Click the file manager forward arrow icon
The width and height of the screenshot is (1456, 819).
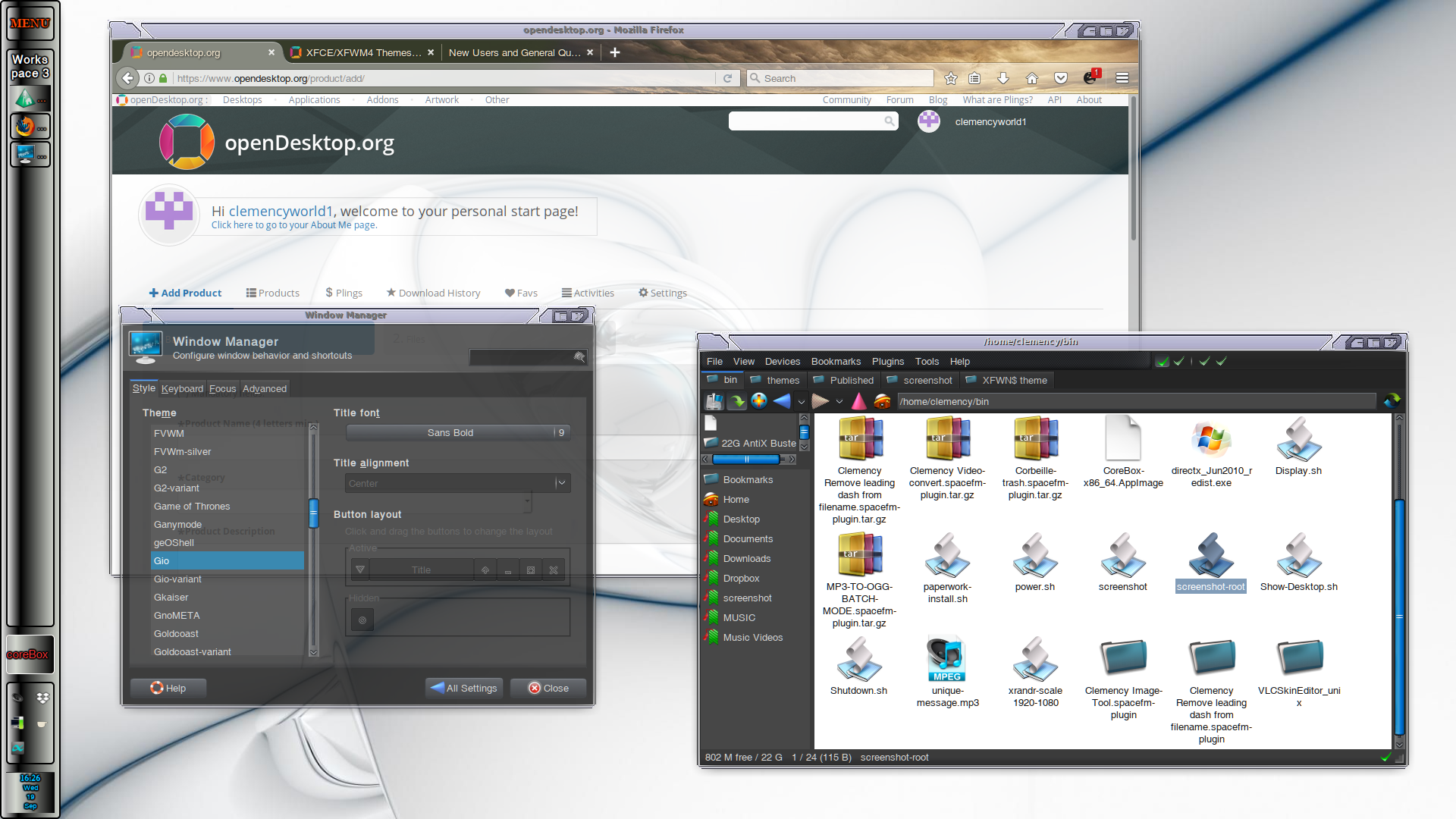pos(820,401)
